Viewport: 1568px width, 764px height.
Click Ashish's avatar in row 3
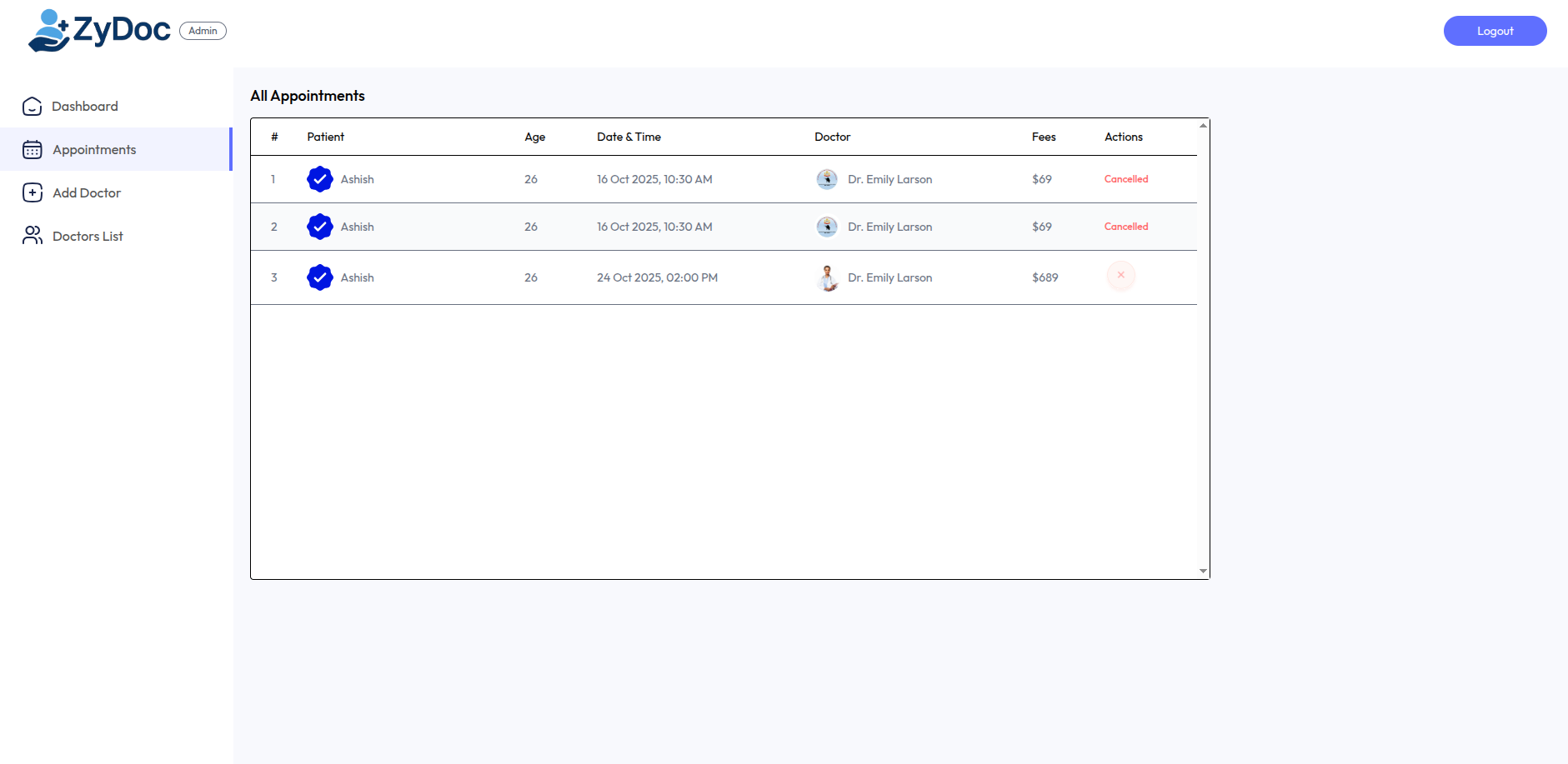click(320, 277)
